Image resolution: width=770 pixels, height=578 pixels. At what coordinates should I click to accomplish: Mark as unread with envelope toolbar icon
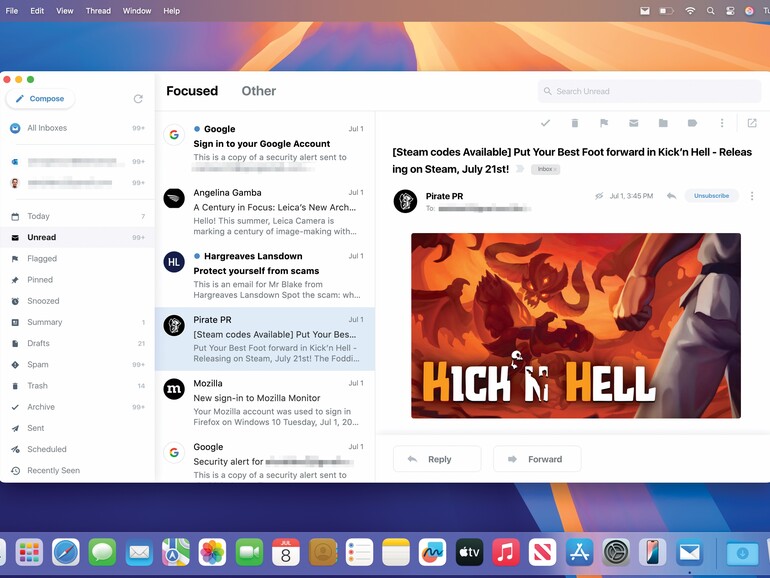click(x=633, y=123)
